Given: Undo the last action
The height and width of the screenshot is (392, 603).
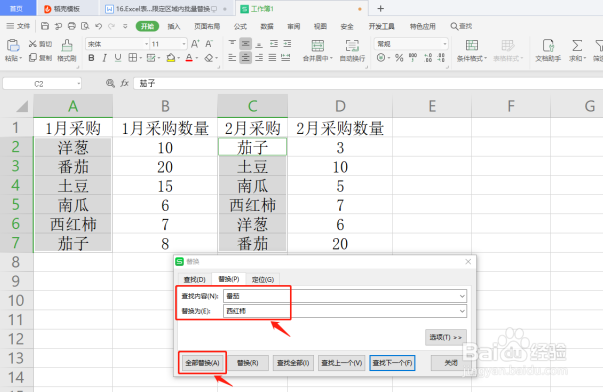Looking at the screenshot, I should (x=98, y=26).
